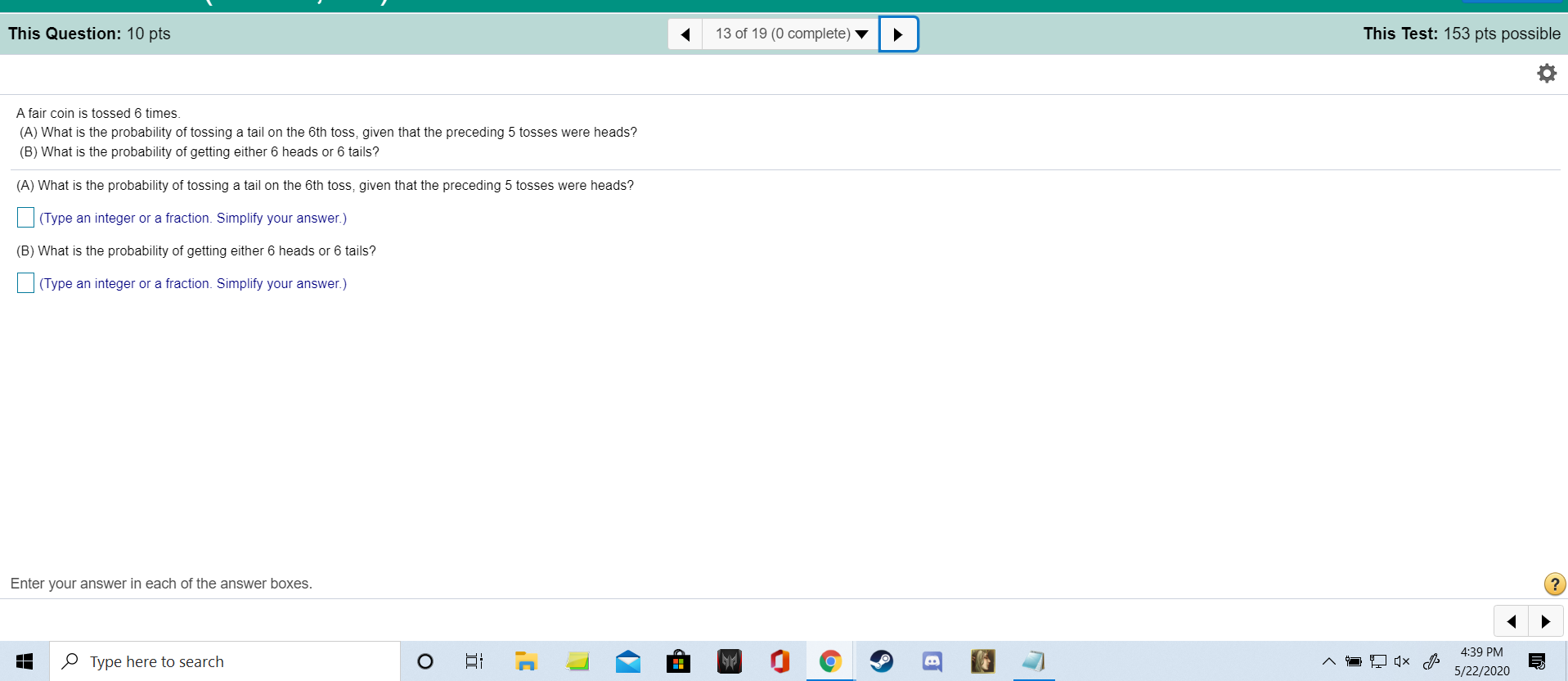Check battery status icon in tray
The width and height of the screenshot is (1568, 681).
pos(1354,661)
